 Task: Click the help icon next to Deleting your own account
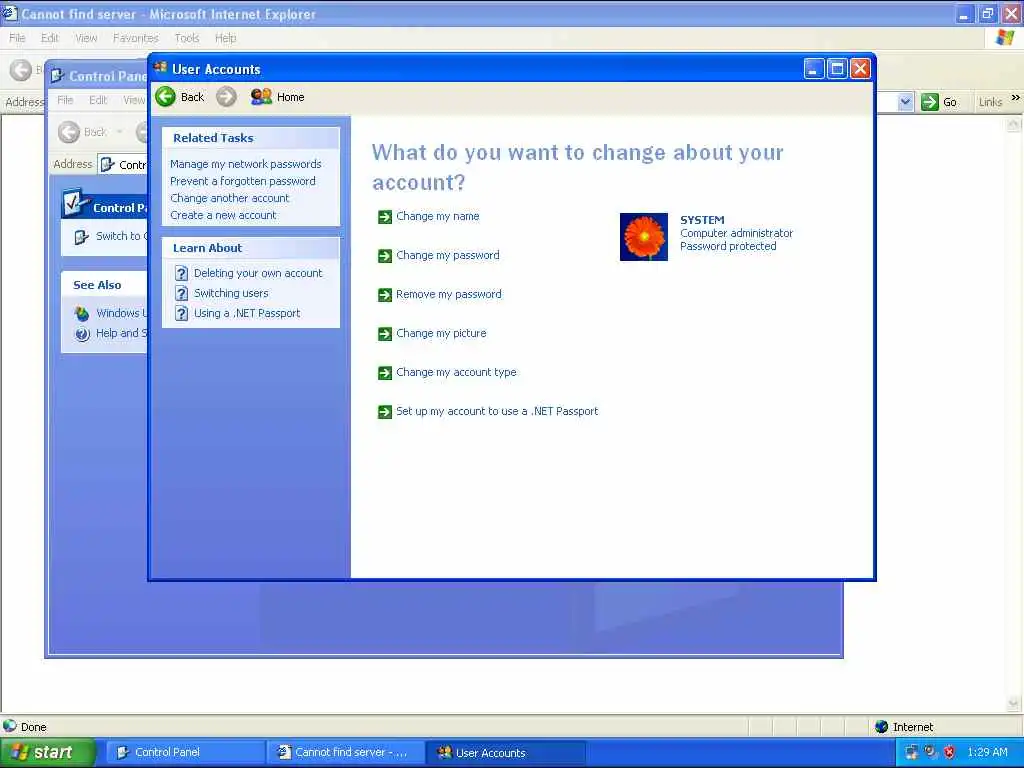click(182, 274)
